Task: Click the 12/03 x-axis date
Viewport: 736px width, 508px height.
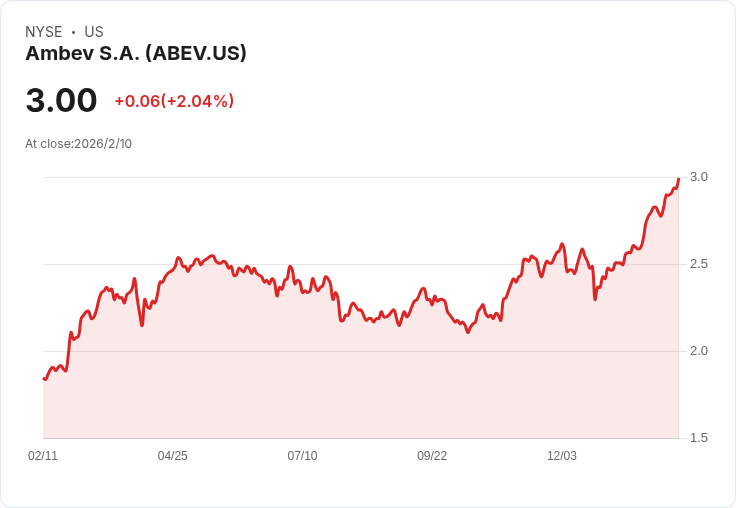Action: tap(562, 456)
